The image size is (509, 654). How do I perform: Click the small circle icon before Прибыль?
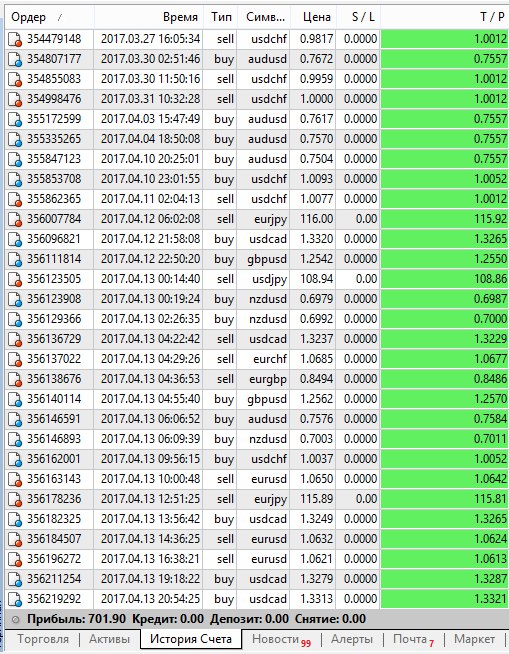[16, 619]
